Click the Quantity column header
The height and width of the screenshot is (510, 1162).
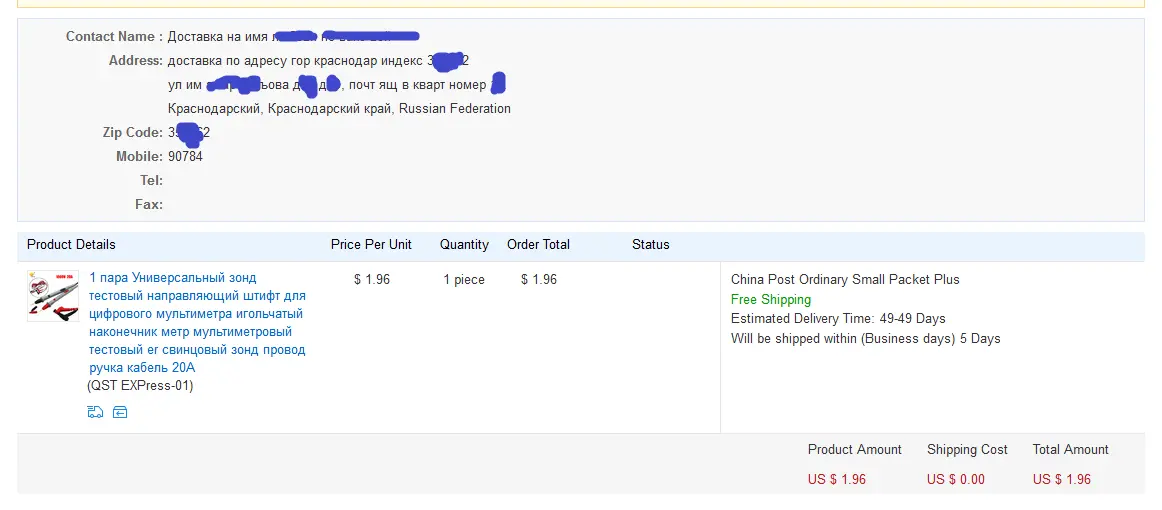(464, 245)
